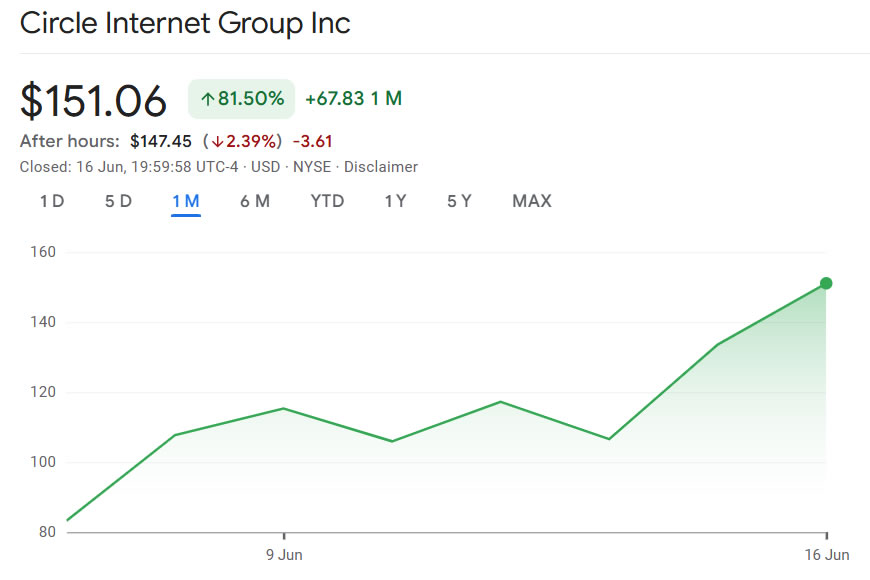Click the 9 Jun date marker
The height and width of the screenshot is (580, 870).
pos(284,553)
